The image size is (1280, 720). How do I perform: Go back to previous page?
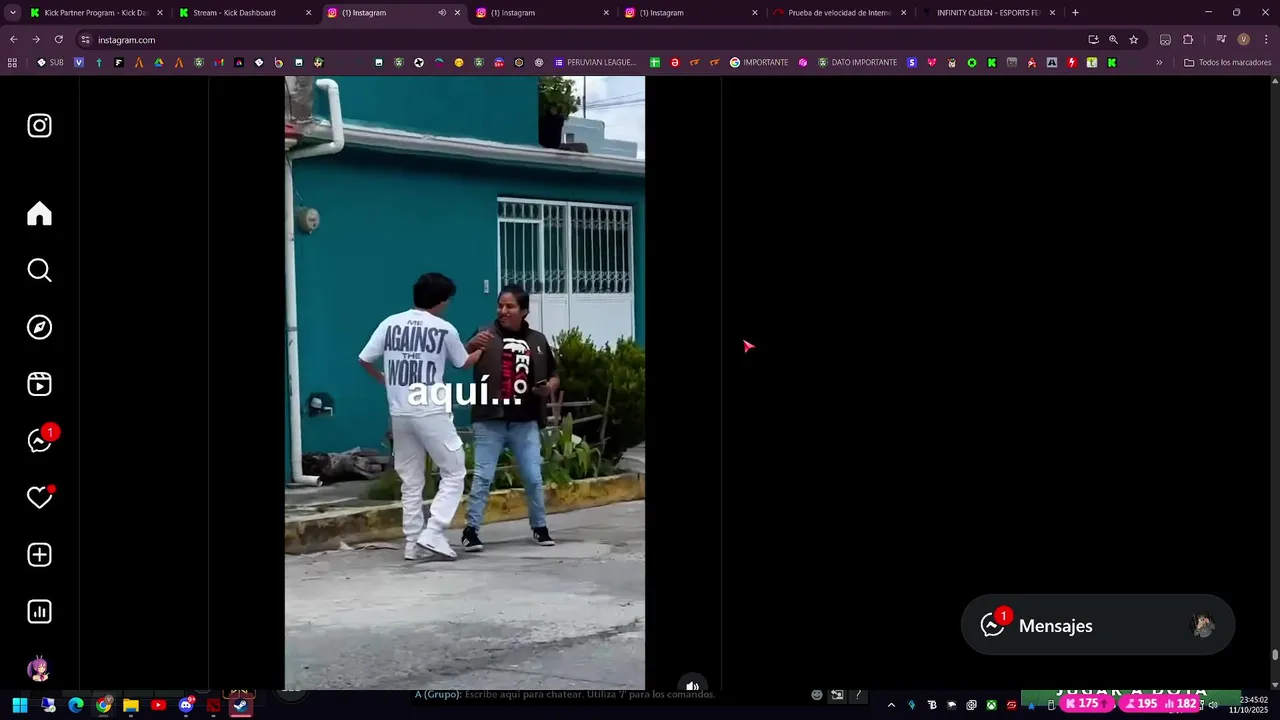[x=13, y=39]
